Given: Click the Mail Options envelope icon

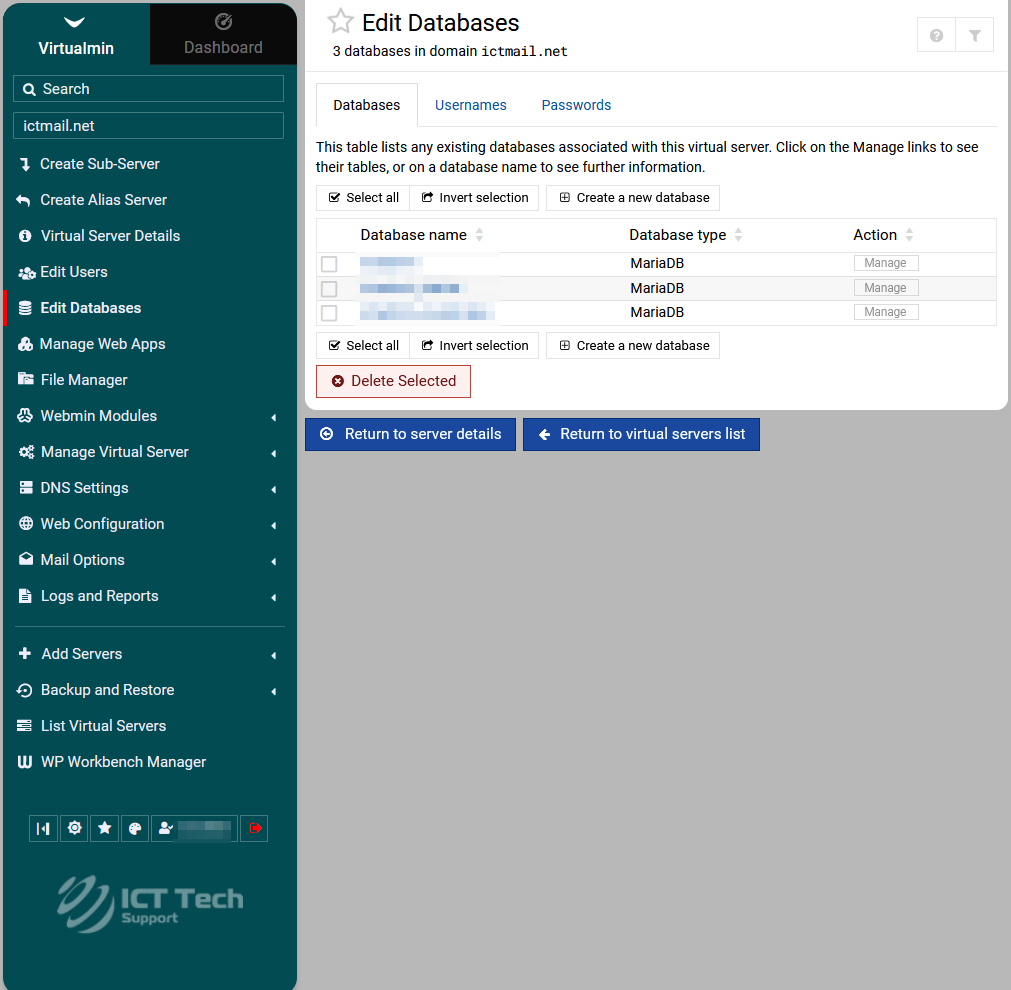Looking at the screenshot, I should 26,559.
